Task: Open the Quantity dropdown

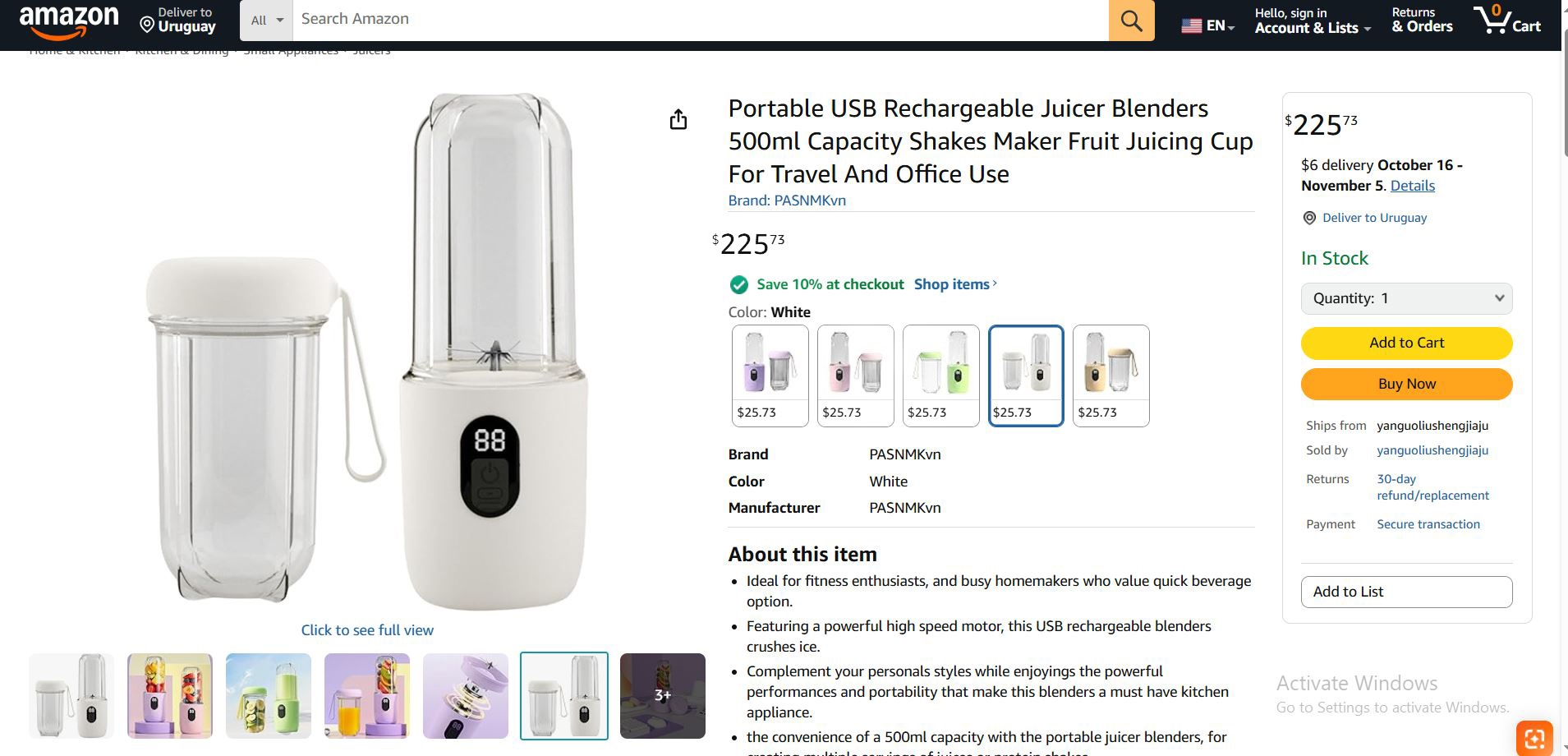Action: 1406,298
